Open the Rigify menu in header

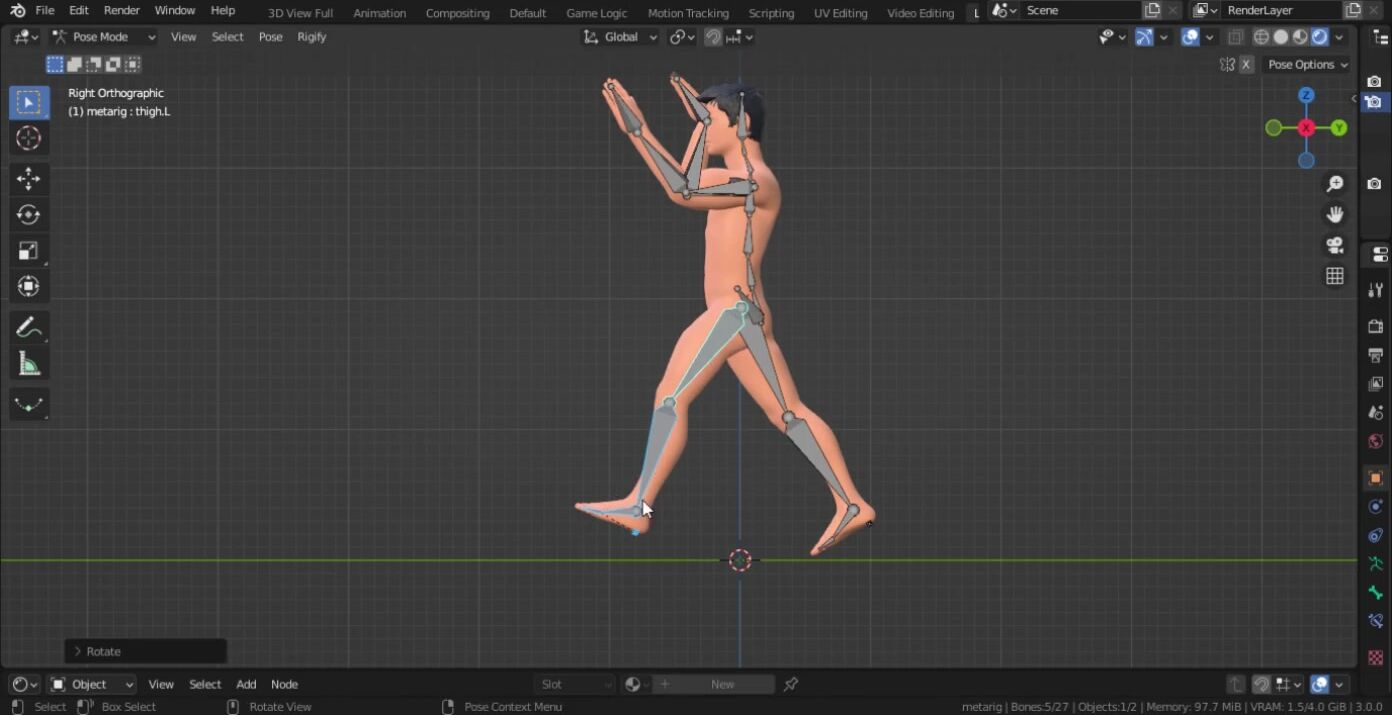pos(311,37)
